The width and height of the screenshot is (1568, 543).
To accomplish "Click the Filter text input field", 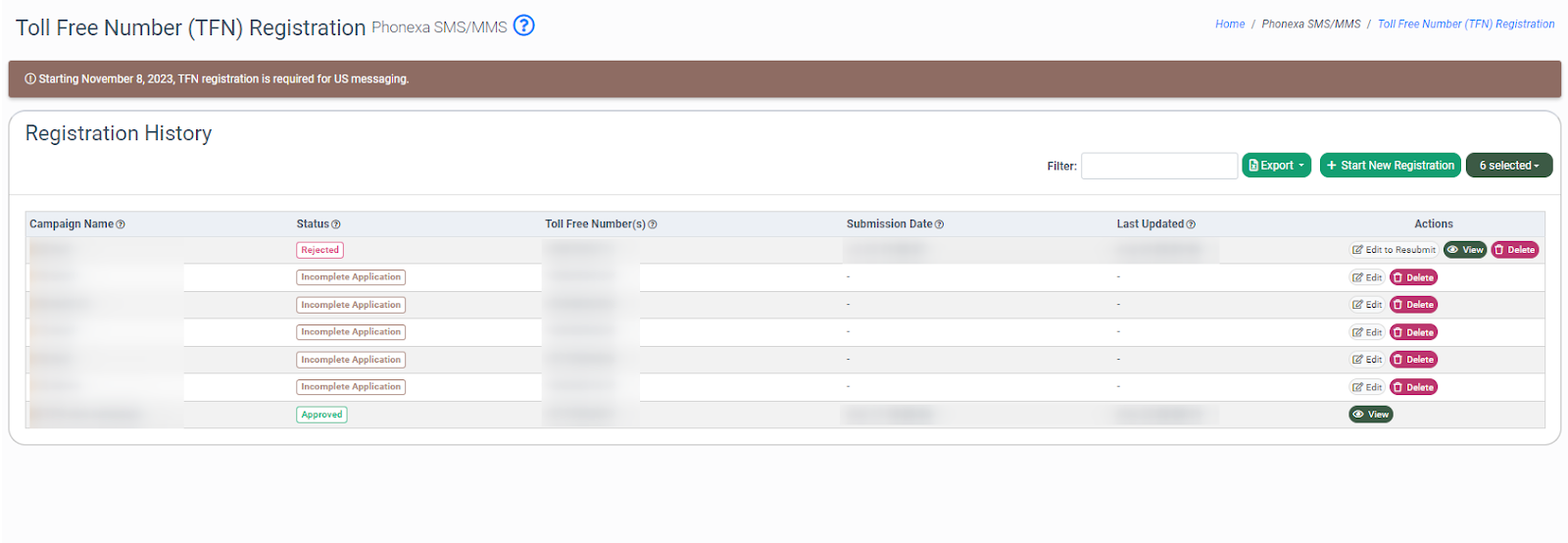I will (1158, 166).
